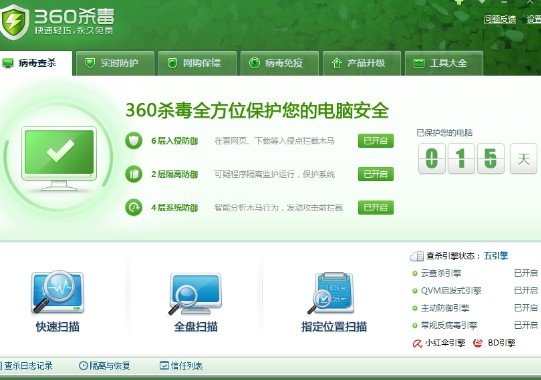This screenshot has height=380, width=541.
Task: Click the 6层入侵防御 shield icon
Action: 134,140
